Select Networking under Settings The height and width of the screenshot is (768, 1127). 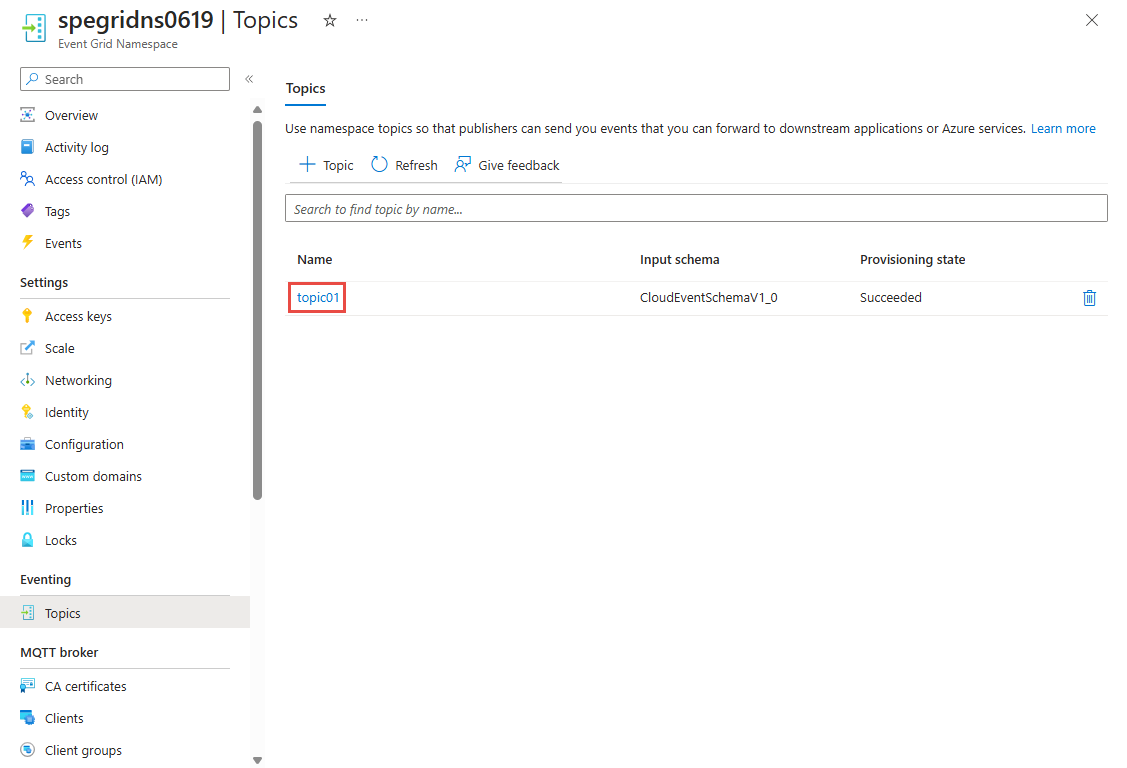[78, 380]
